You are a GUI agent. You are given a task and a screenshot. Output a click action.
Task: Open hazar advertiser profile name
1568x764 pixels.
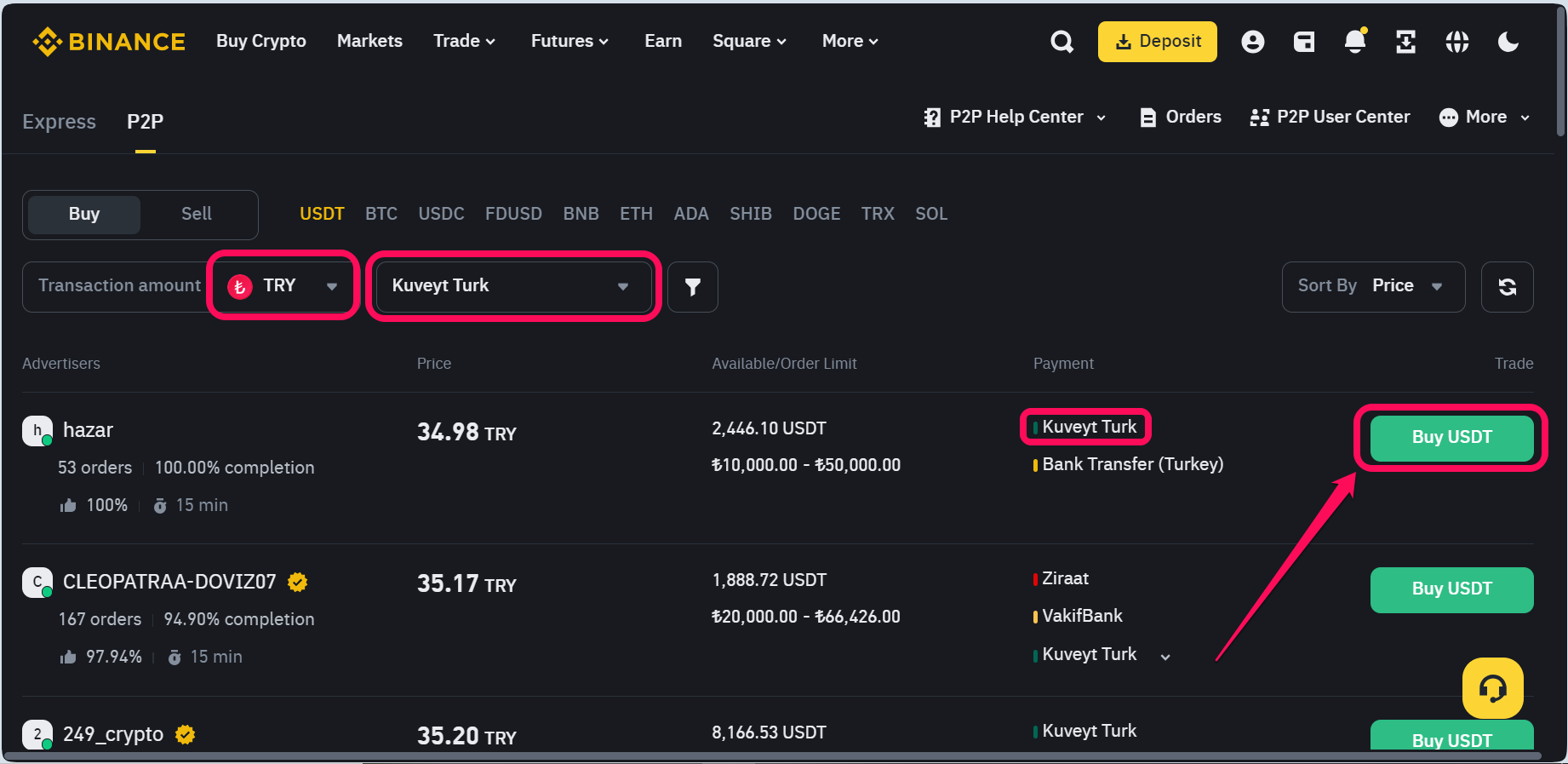coord(88,430)
